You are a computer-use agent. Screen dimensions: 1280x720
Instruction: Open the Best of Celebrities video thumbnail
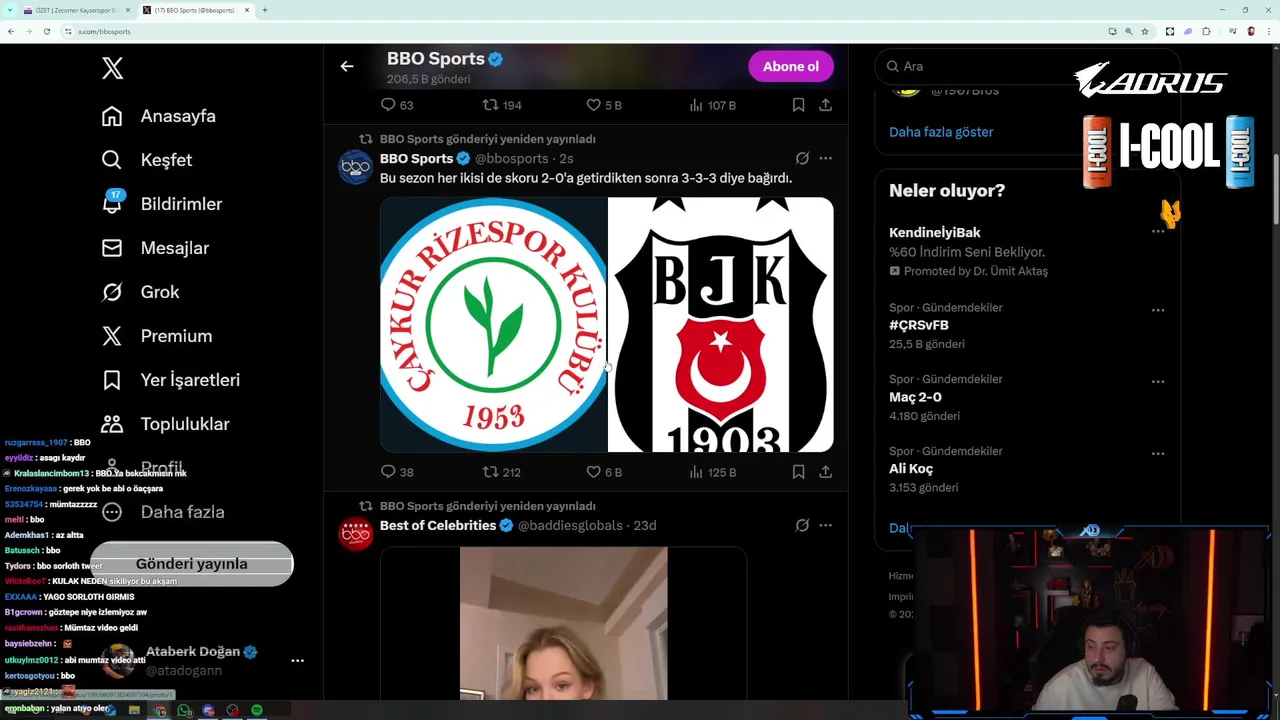(563, 623)
